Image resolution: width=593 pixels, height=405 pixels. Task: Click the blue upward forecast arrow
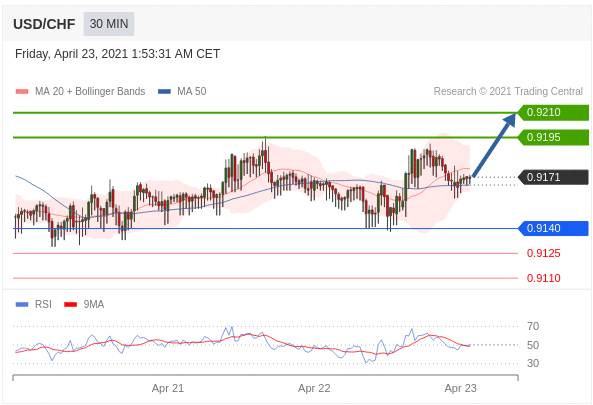click(x=494, y=145)
